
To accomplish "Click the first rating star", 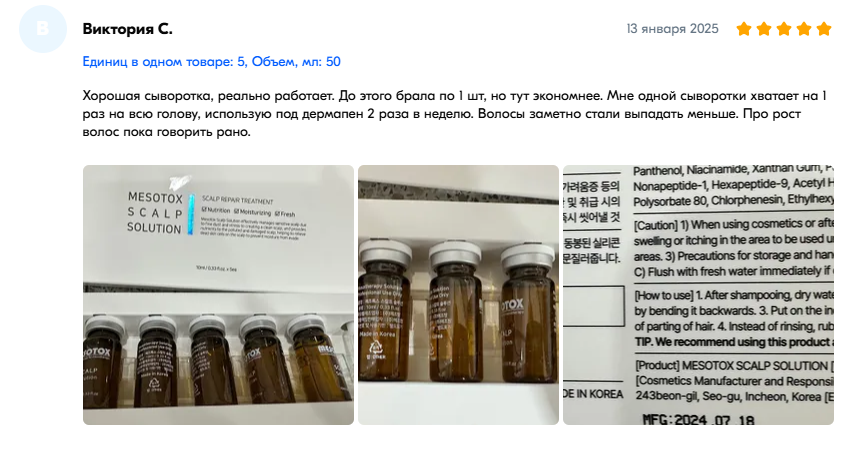I will click(744, 29).
